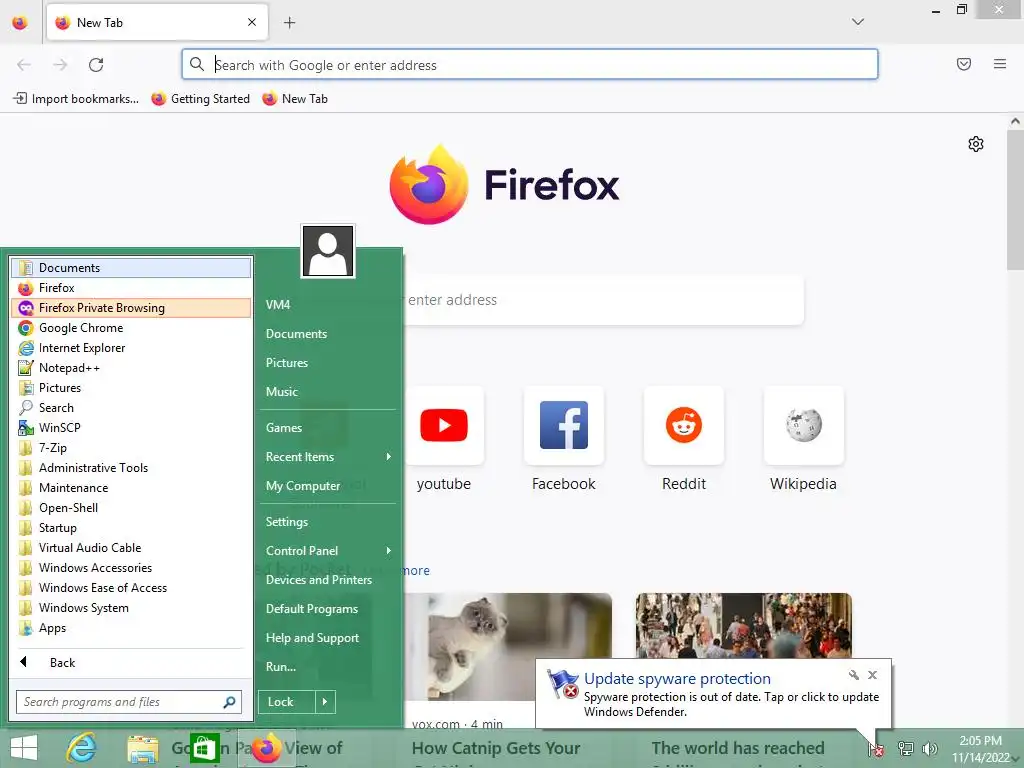
Task: Open the Virtual Audio Cable folder
Action: (131, 548)
